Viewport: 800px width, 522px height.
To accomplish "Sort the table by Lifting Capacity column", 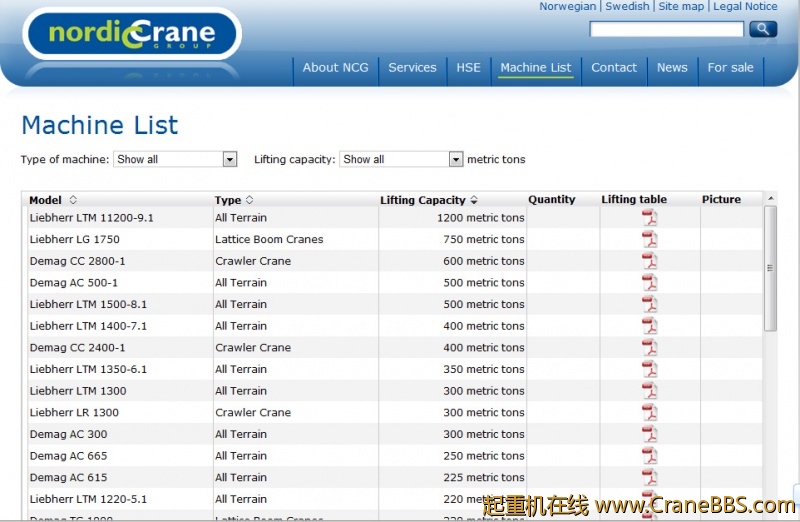I will point(473,200).
